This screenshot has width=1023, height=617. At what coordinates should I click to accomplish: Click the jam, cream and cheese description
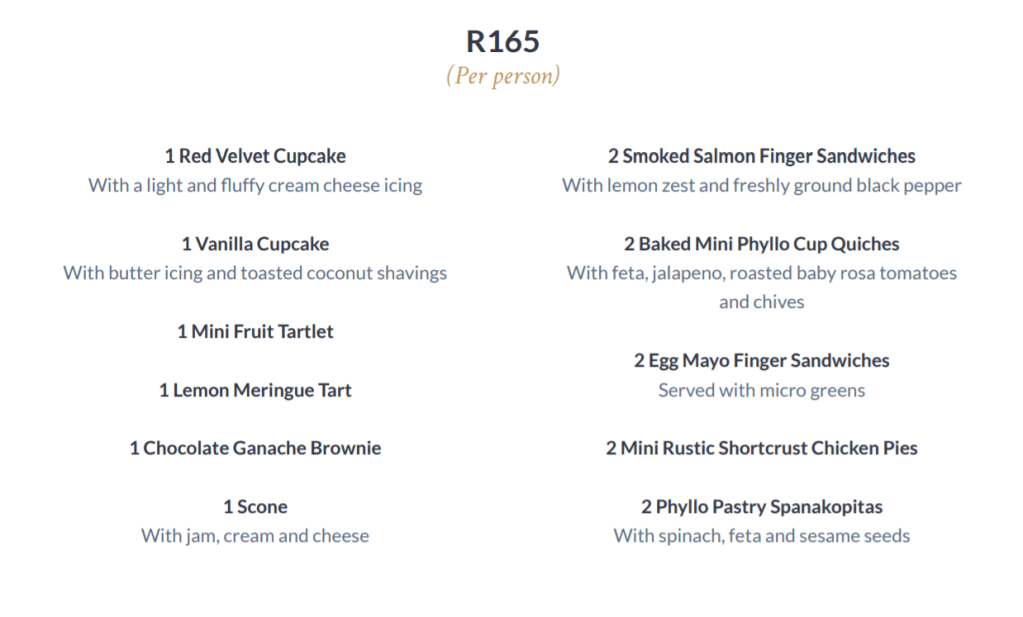[255, 536]
